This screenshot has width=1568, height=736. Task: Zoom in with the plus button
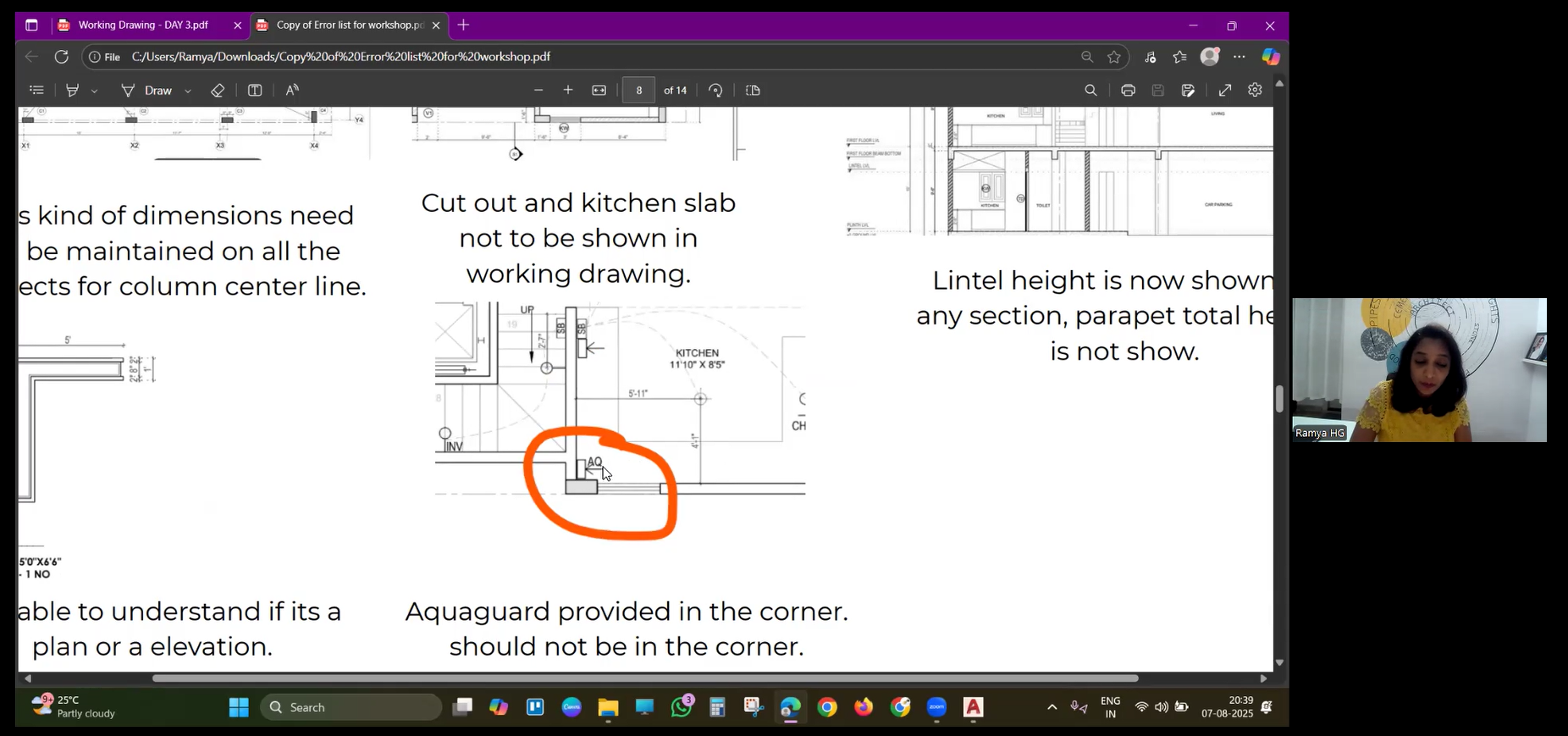point(568,91)
